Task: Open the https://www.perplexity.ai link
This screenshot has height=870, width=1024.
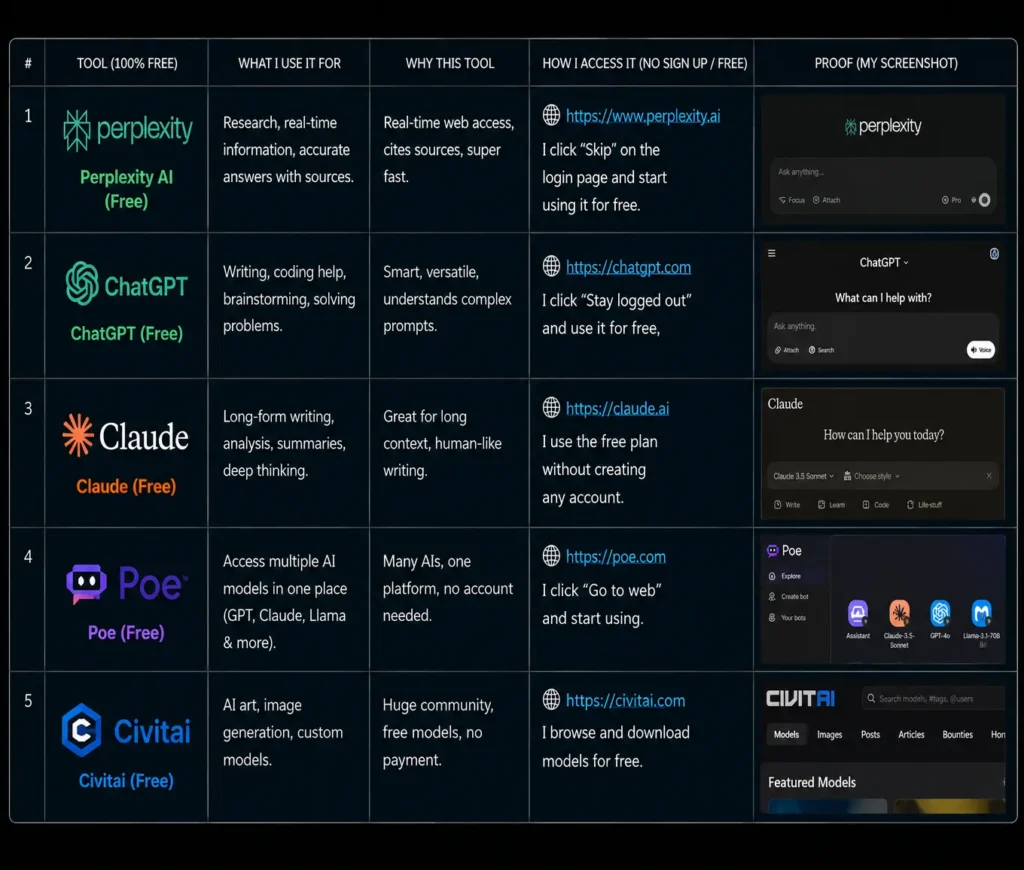Action: click(x=643, y=116)
